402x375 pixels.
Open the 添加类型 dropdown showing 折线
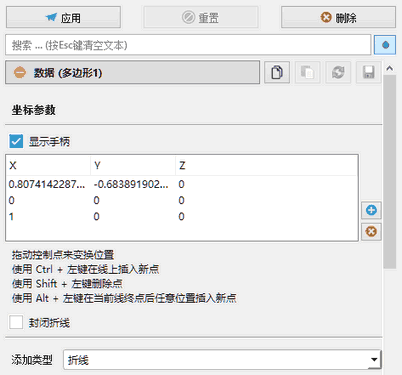(222, 360)
